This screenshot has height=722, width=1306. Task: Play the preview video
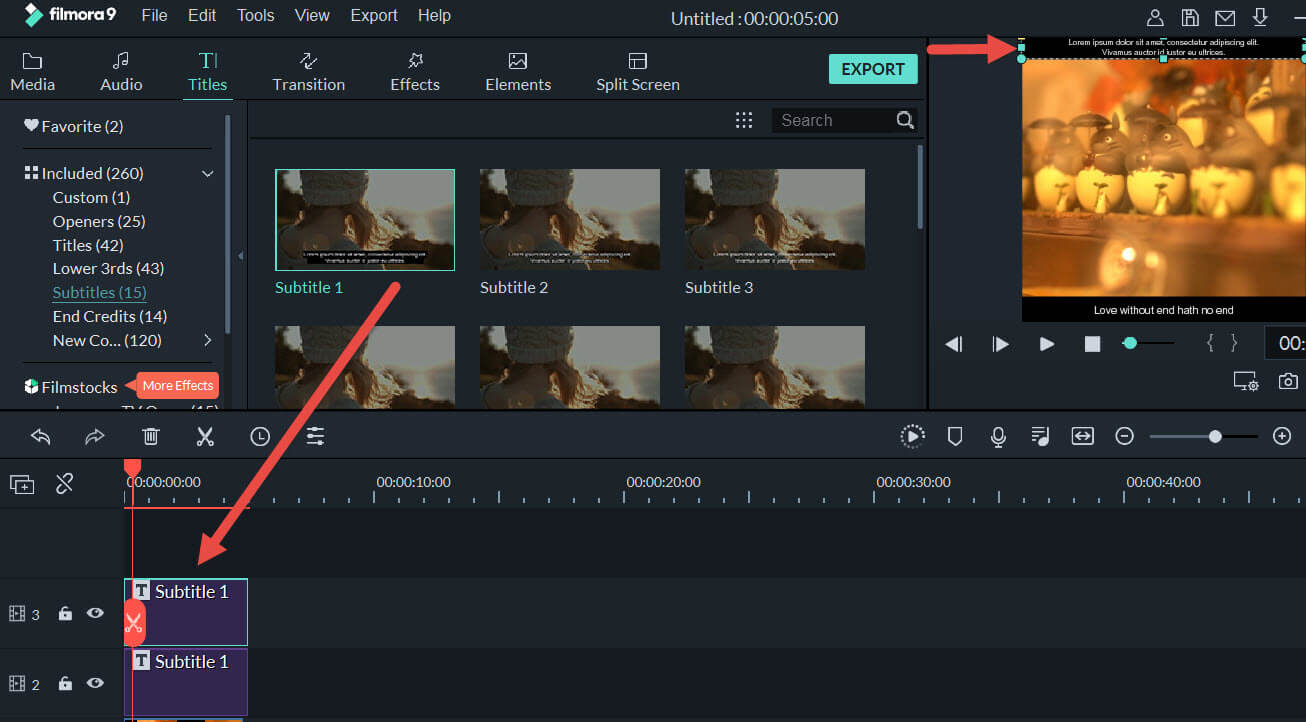coord(1047,344)
